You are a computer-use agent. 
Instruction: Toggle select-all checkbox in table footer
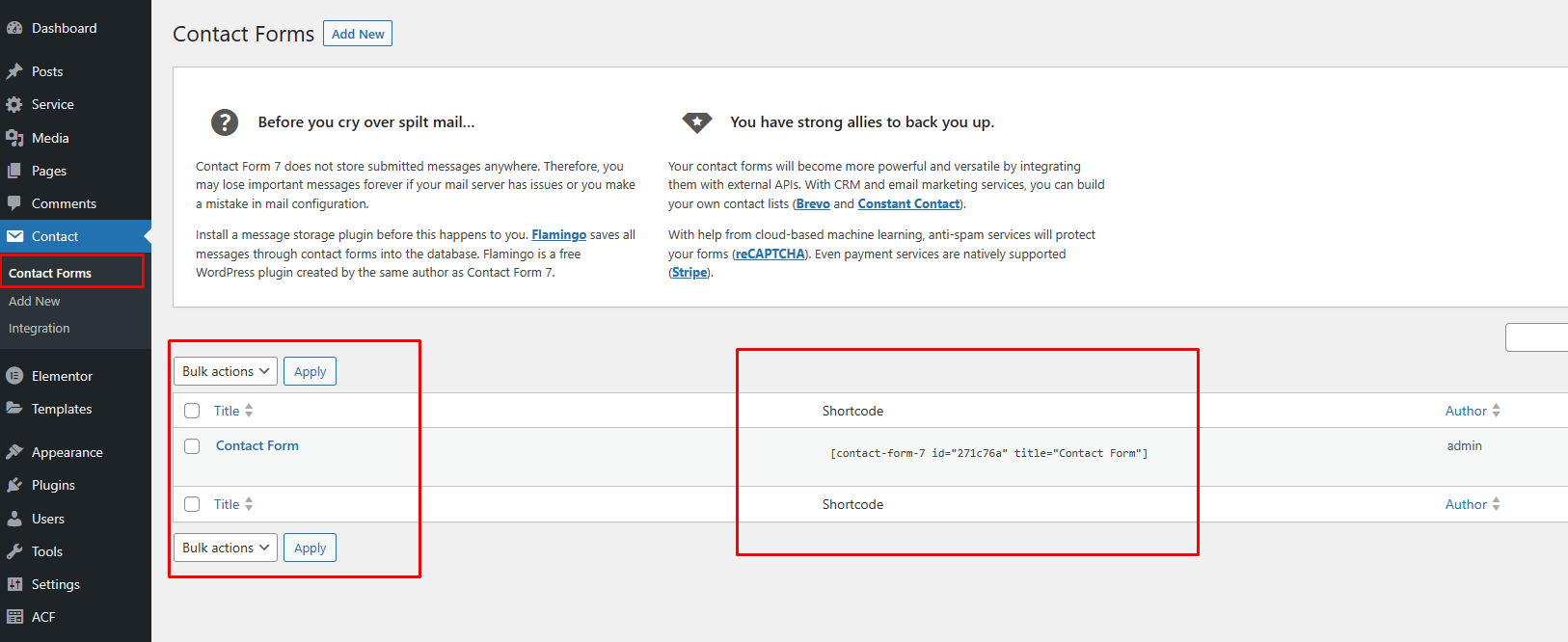[x=192, y=504]
